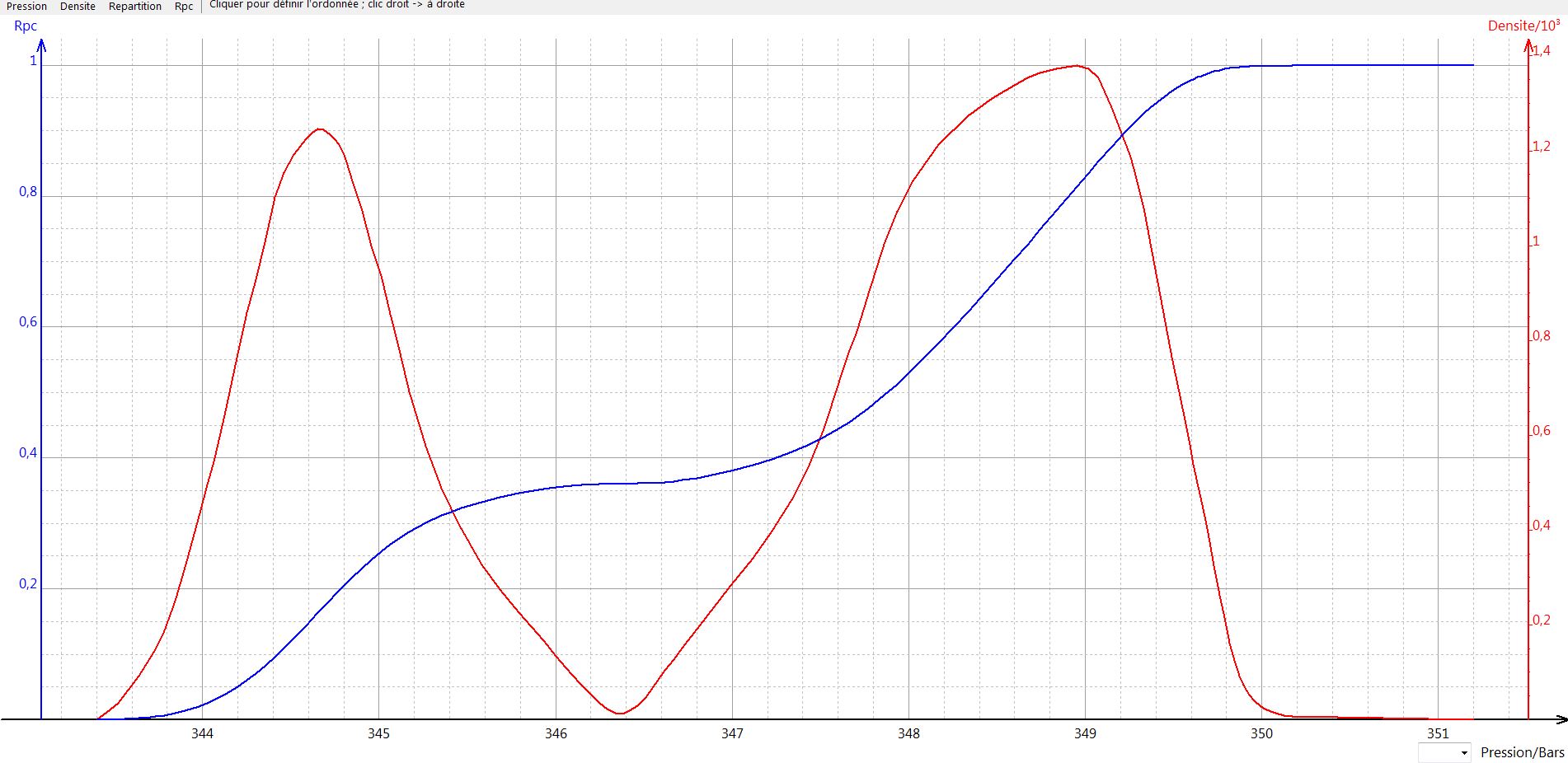Click the Pression/Bars axis label
Screen dimensions: 1568x763
tap(1522, 752)
